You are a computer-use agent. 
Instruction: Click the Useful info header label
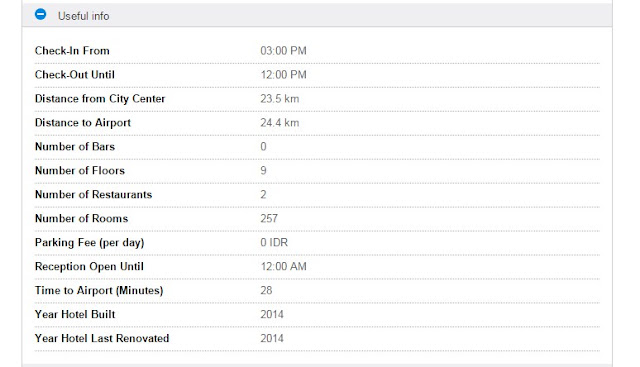point(83,16)
